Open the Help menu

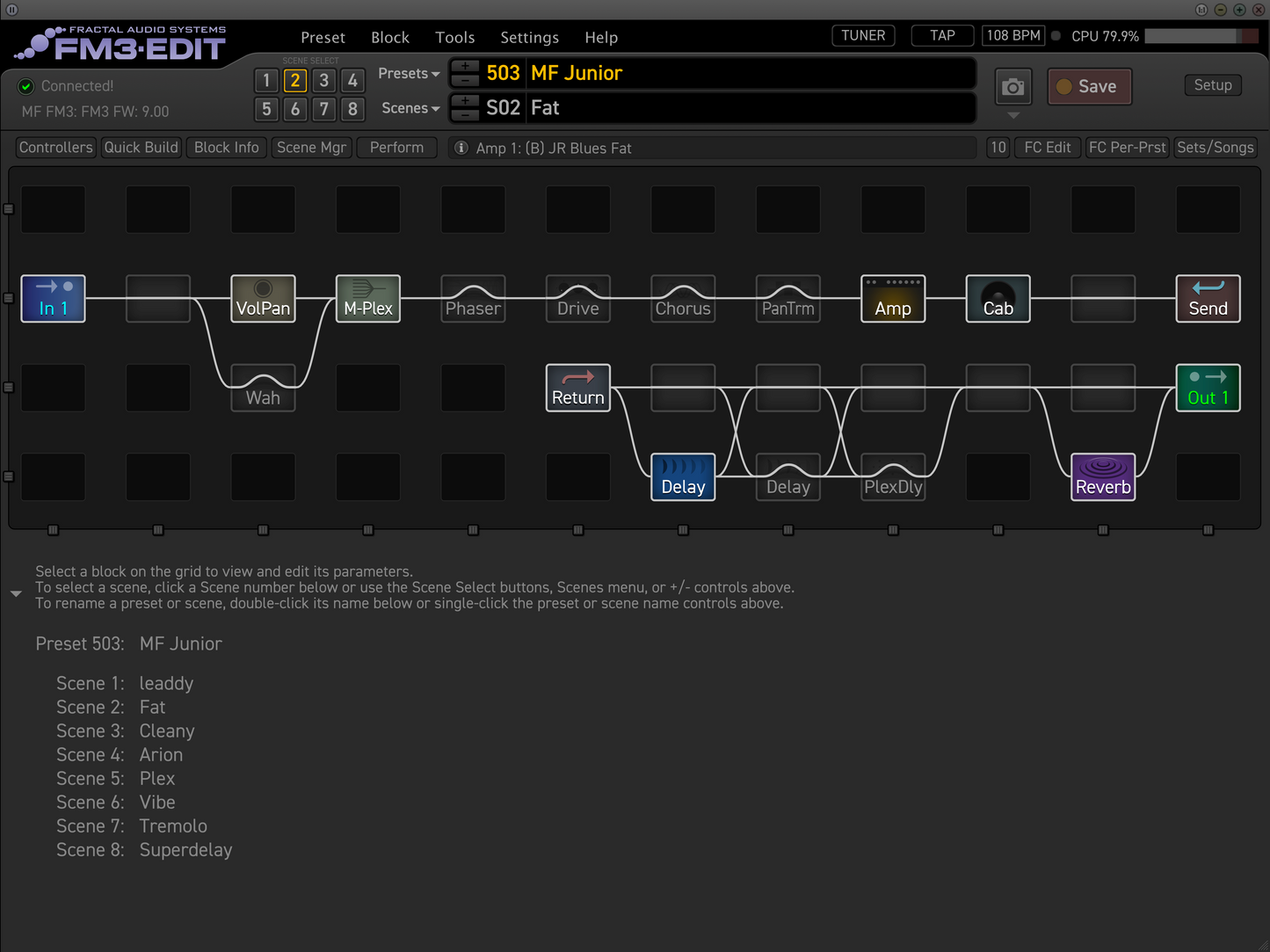(601, 38)
